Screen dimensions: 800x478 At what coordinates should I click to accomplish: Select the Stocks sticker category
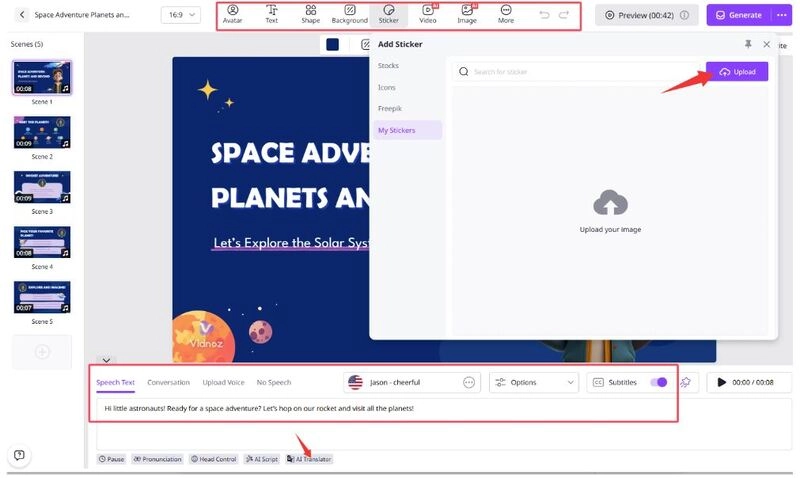[x=388, y=65]
